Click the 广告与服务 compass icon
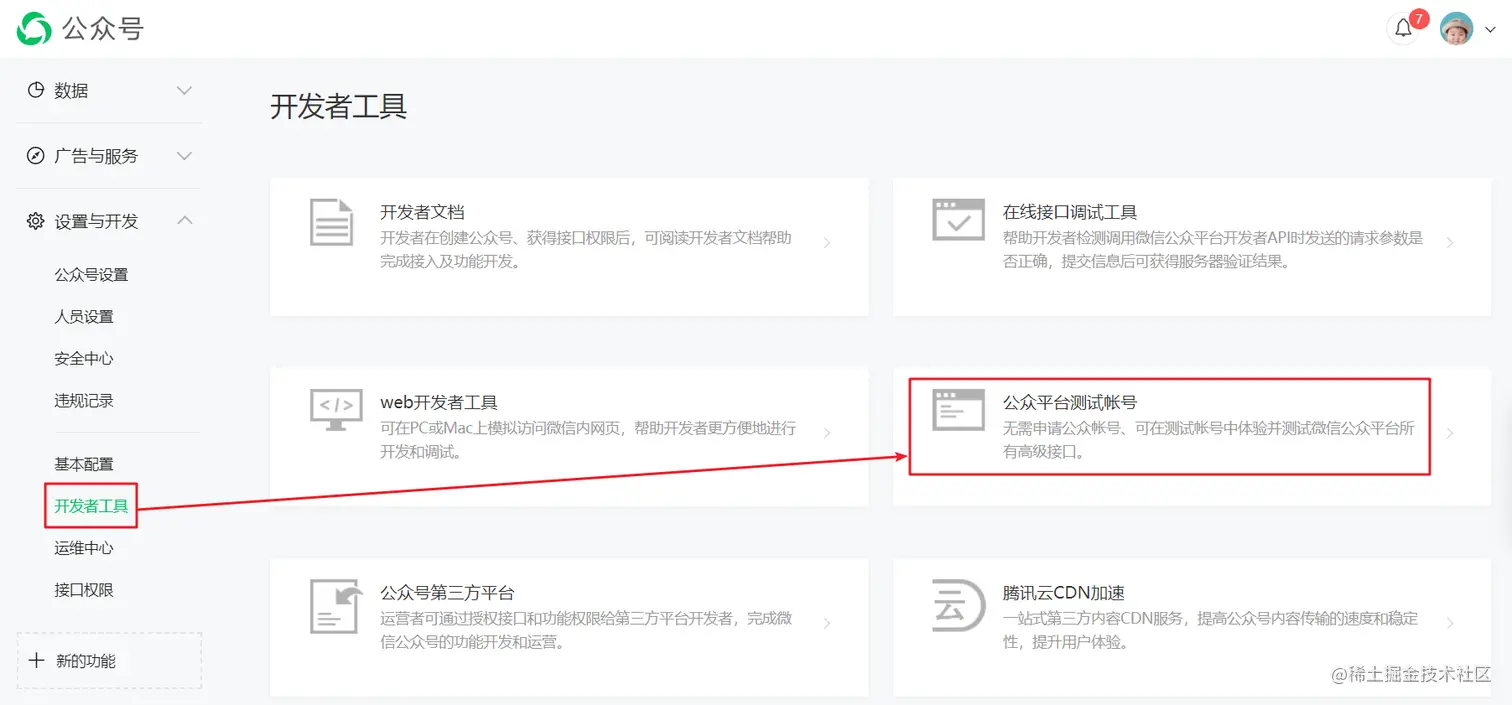 pos(36,156)
